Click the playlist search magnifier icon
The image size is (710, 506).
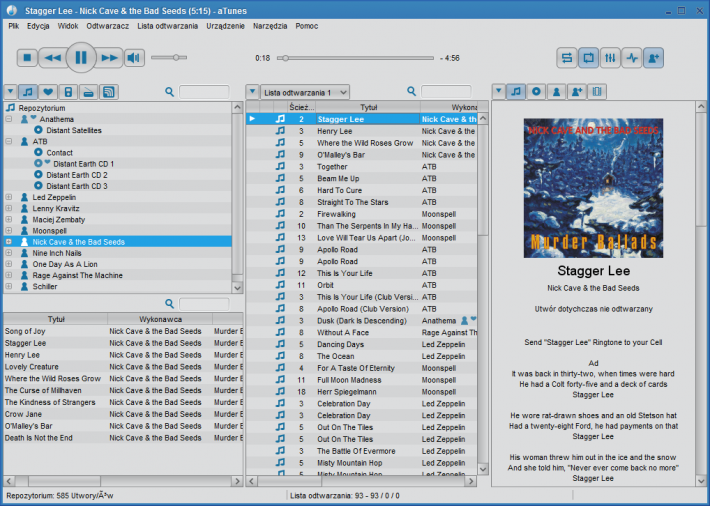pos(411,91)
